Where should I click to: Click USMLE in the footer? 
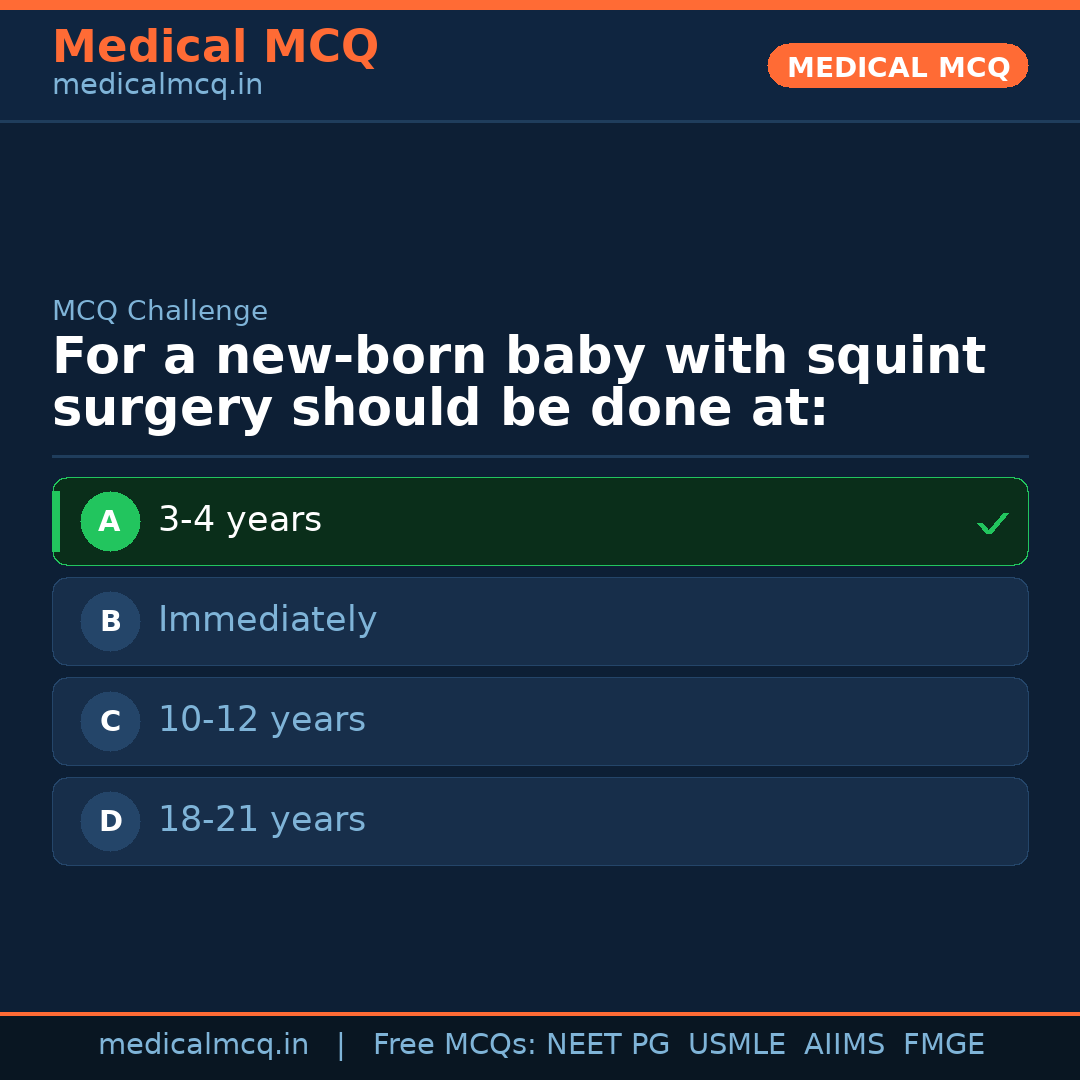tap(736, 1045)
